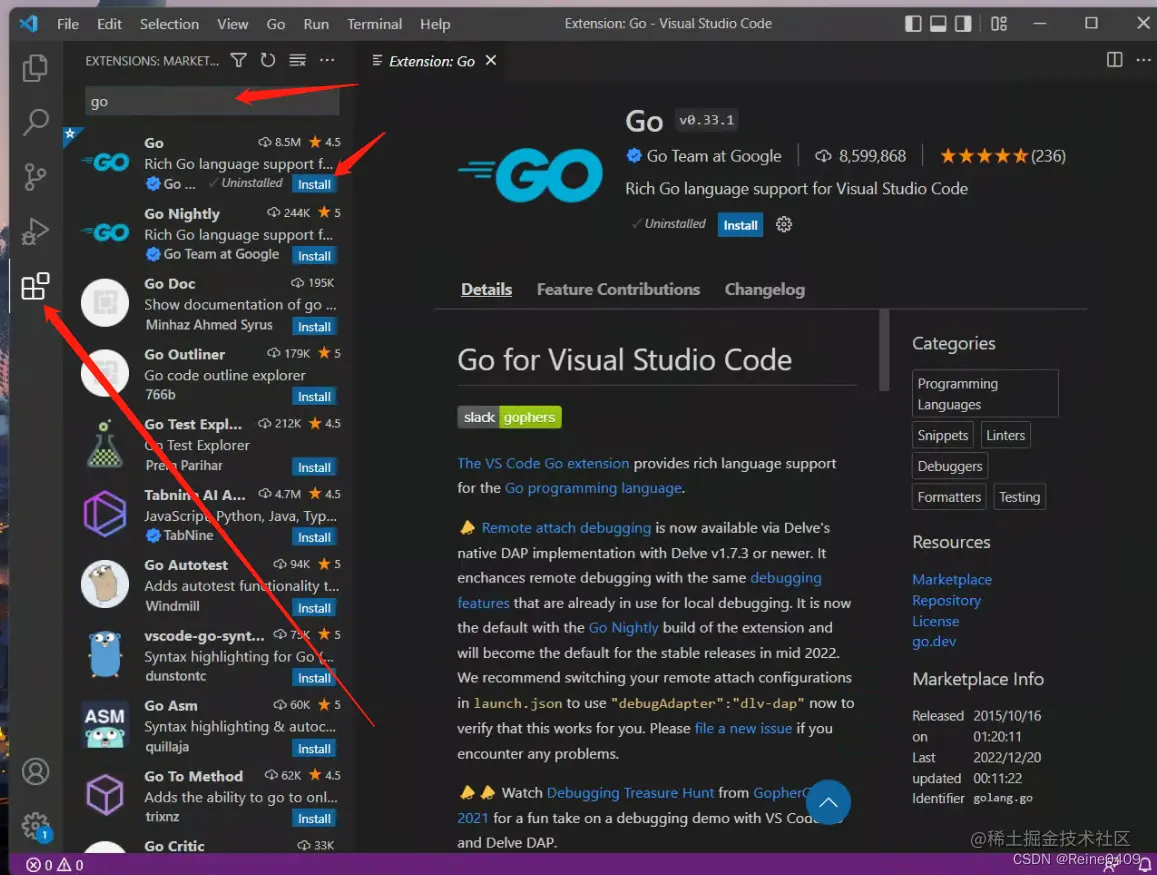Click the large Go extension logo
Screen dimensions: 1157x875
(x=531, y=174)
